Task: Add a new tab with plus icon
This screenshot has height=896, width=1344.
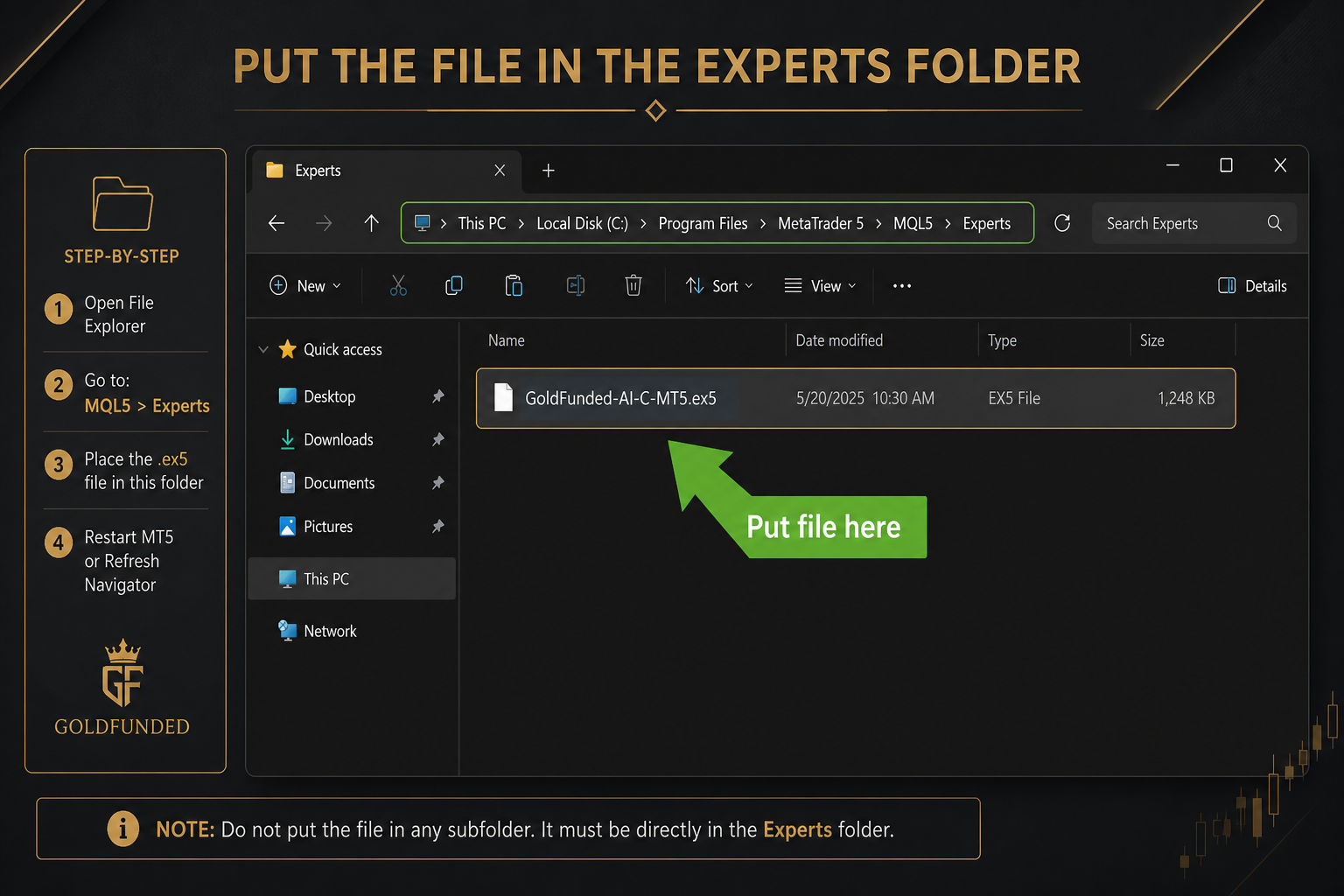Action: point(549,171)
